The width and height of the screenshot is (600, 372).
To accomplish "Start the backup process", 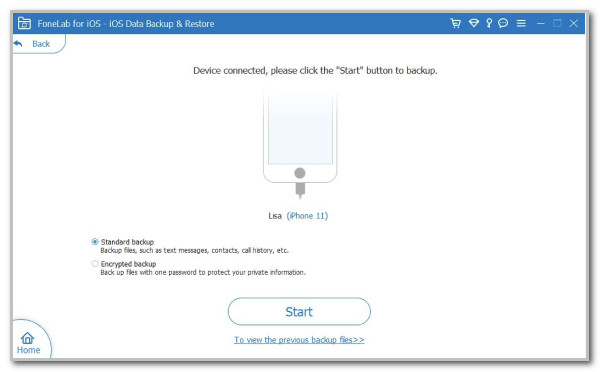I will pyautogui.click(x=299, y=312).
